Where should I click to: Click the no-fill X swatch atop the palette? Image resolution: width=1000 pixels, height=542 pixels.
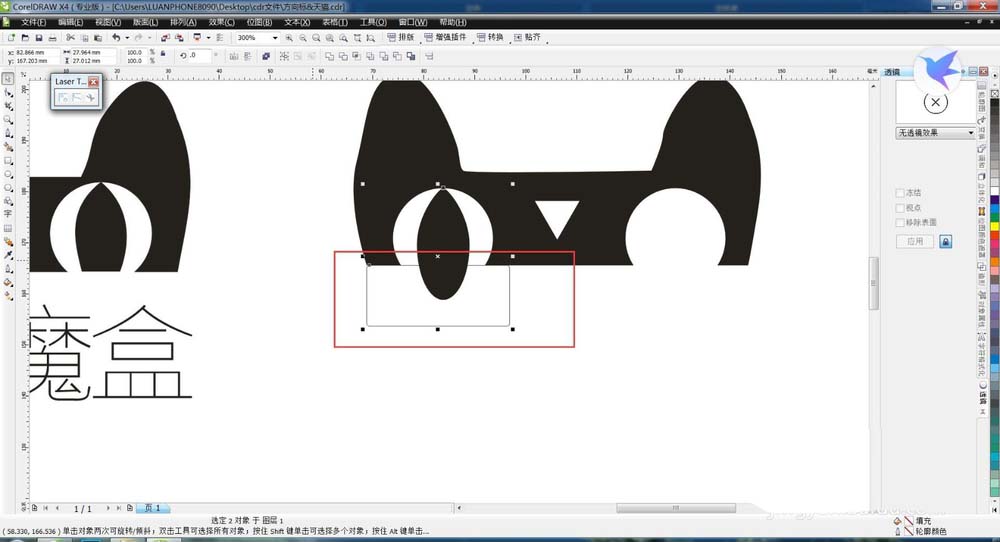(994, 93)
